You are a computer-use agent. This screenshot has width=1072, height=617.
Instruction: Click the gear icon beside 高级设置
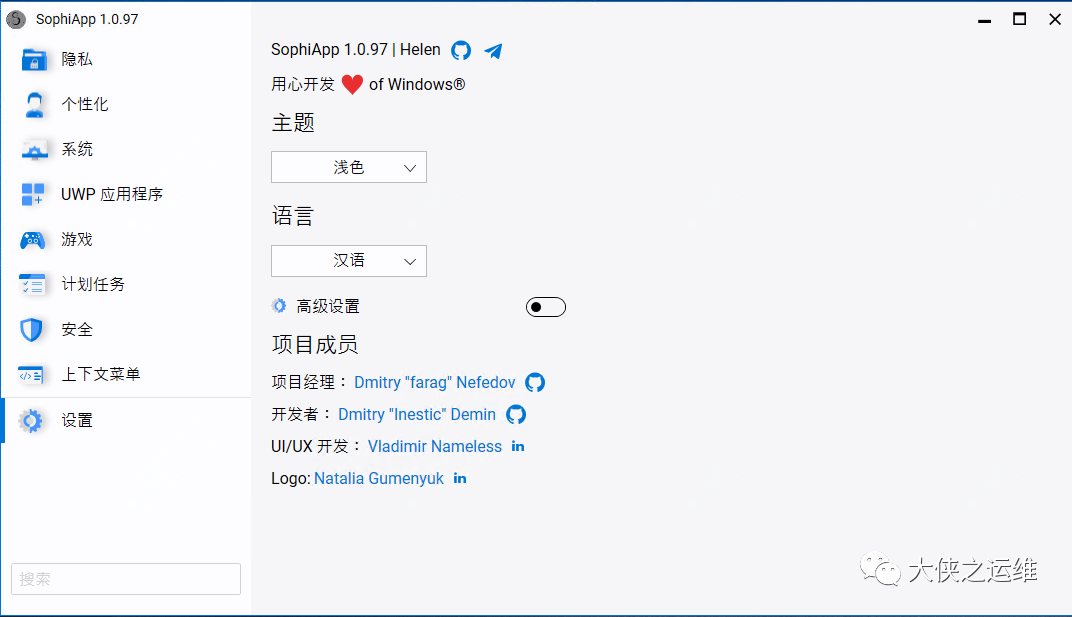tap(279, 306)
